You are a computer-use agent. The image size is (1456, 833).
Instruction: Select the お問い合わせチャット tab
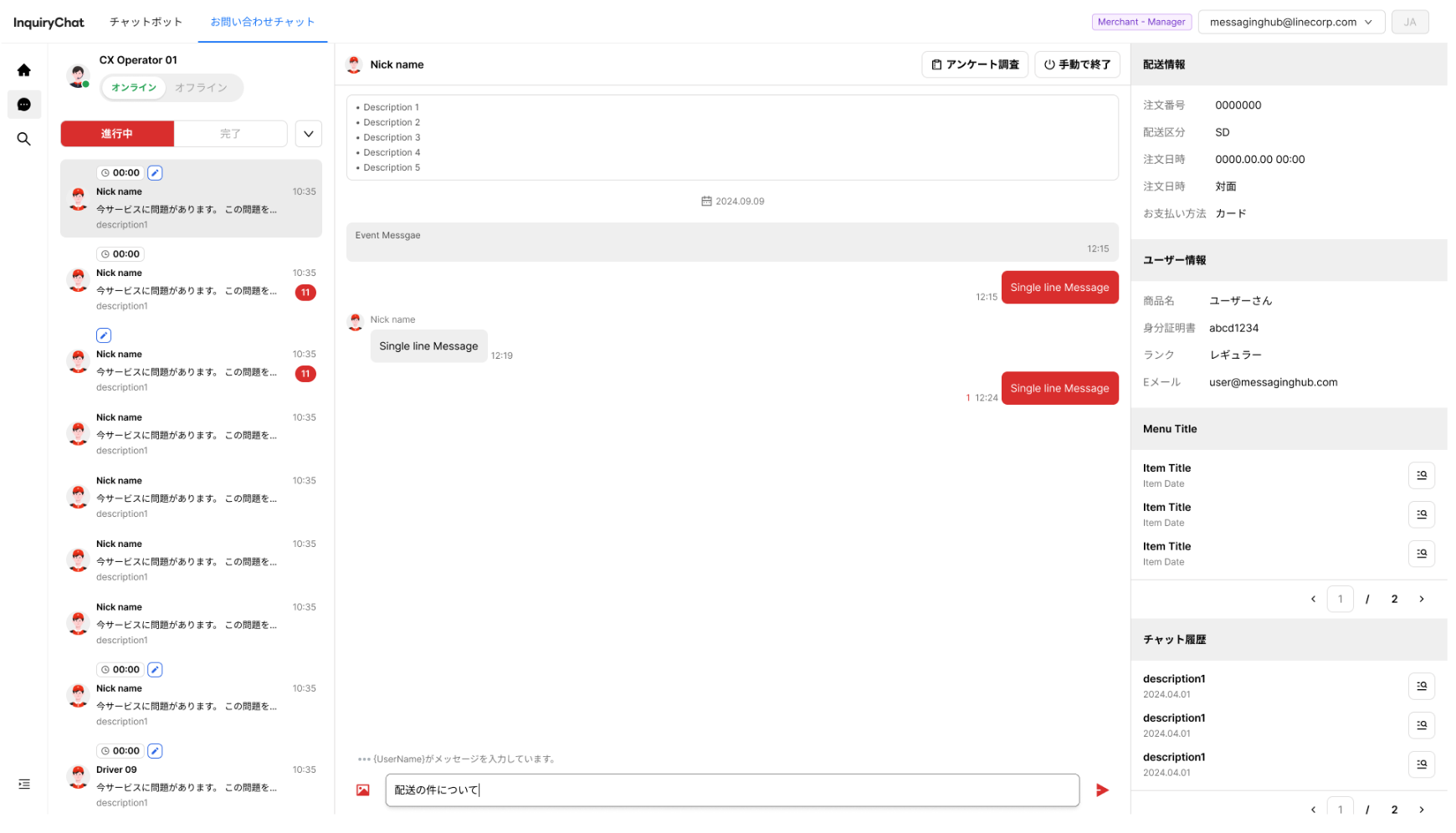263,22
